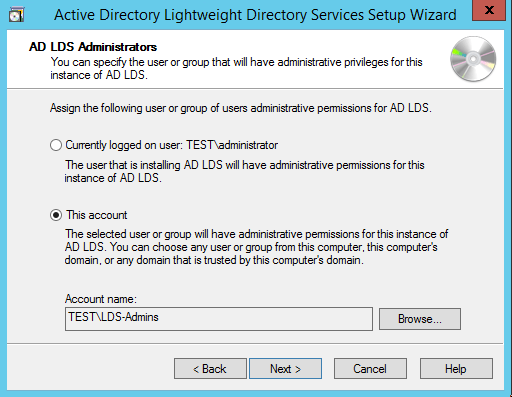
Task: Click the 'Assign the following user or group' instruction
Action: [241, 108]
